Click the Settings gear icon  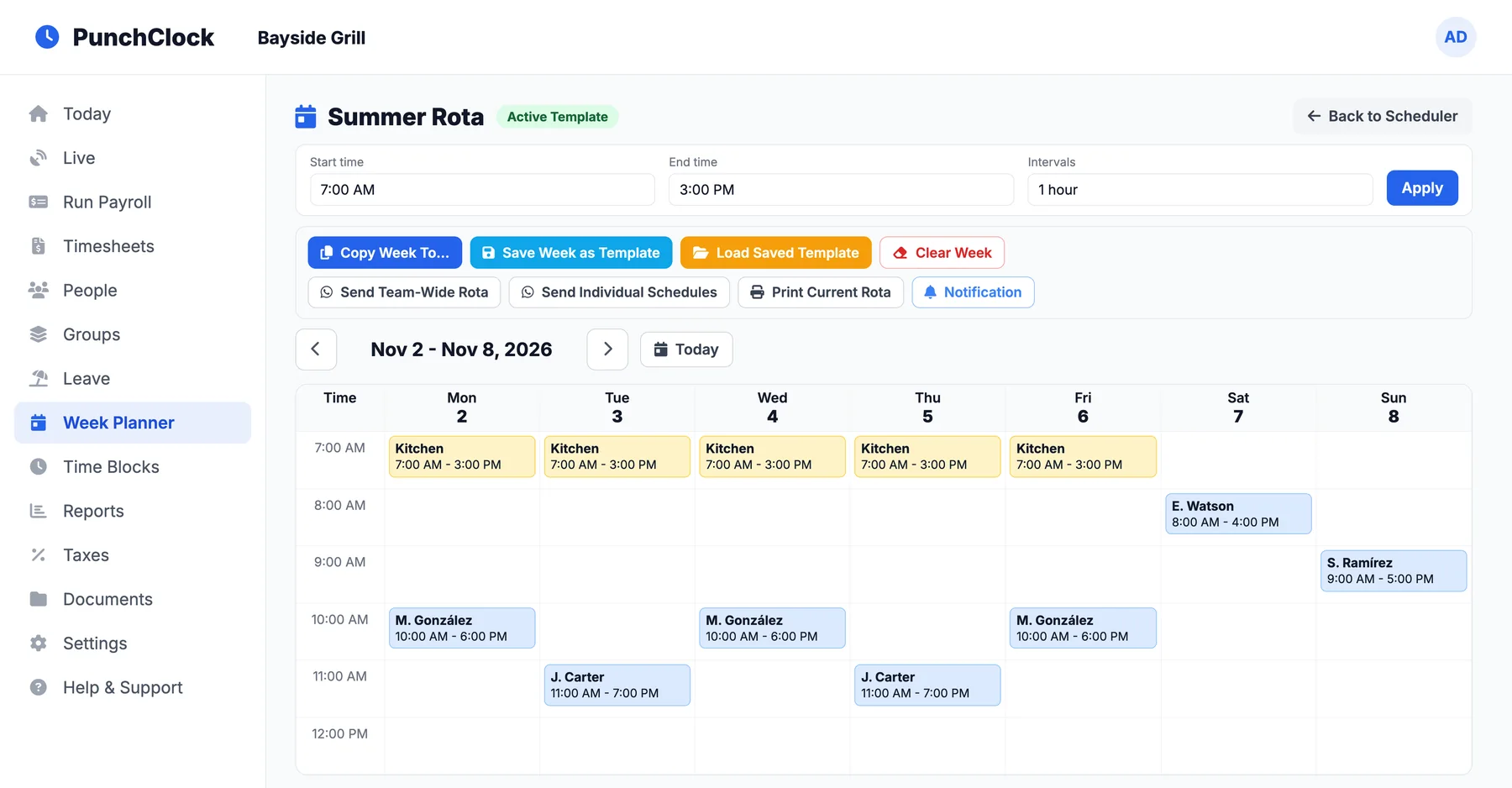(39, 643)
